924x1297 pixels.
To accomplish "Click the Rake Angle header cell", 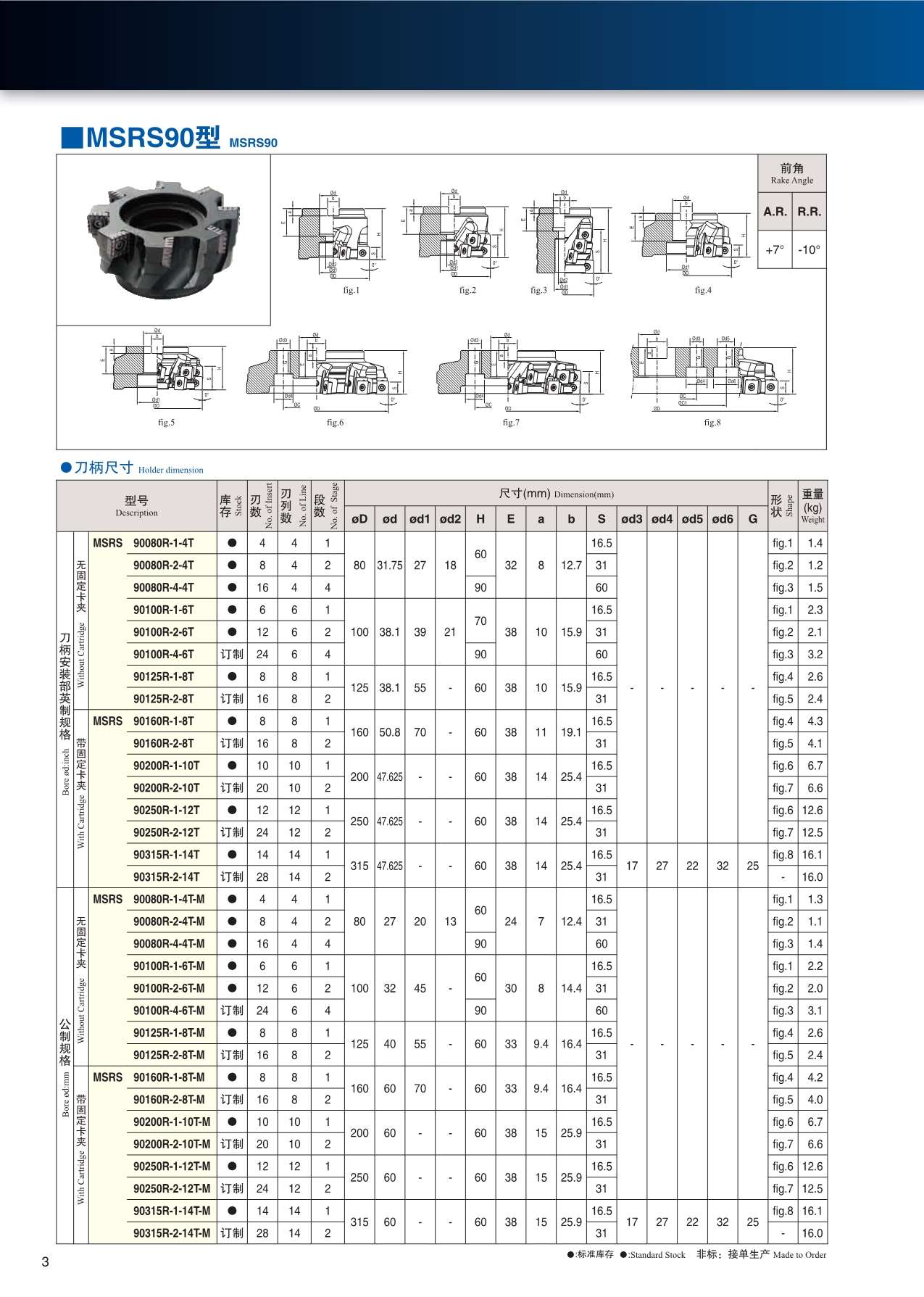I will point(792,173).
